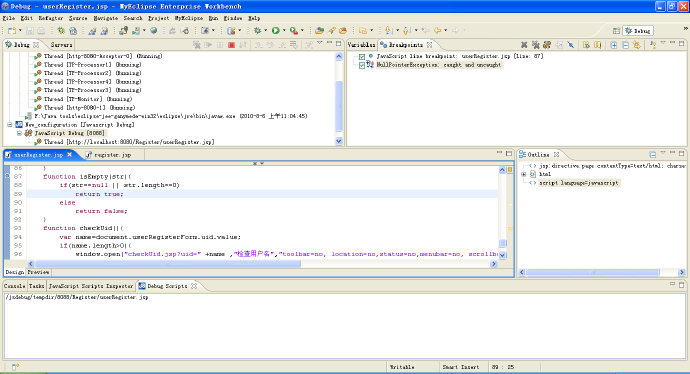
Task: Open the Refactor menu
Action: (x=51, y=18)
